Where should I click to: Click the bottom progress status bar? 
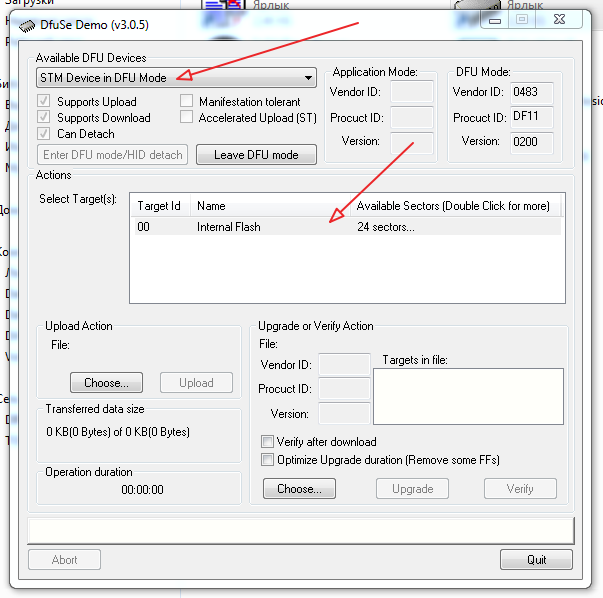click(301, 531)
